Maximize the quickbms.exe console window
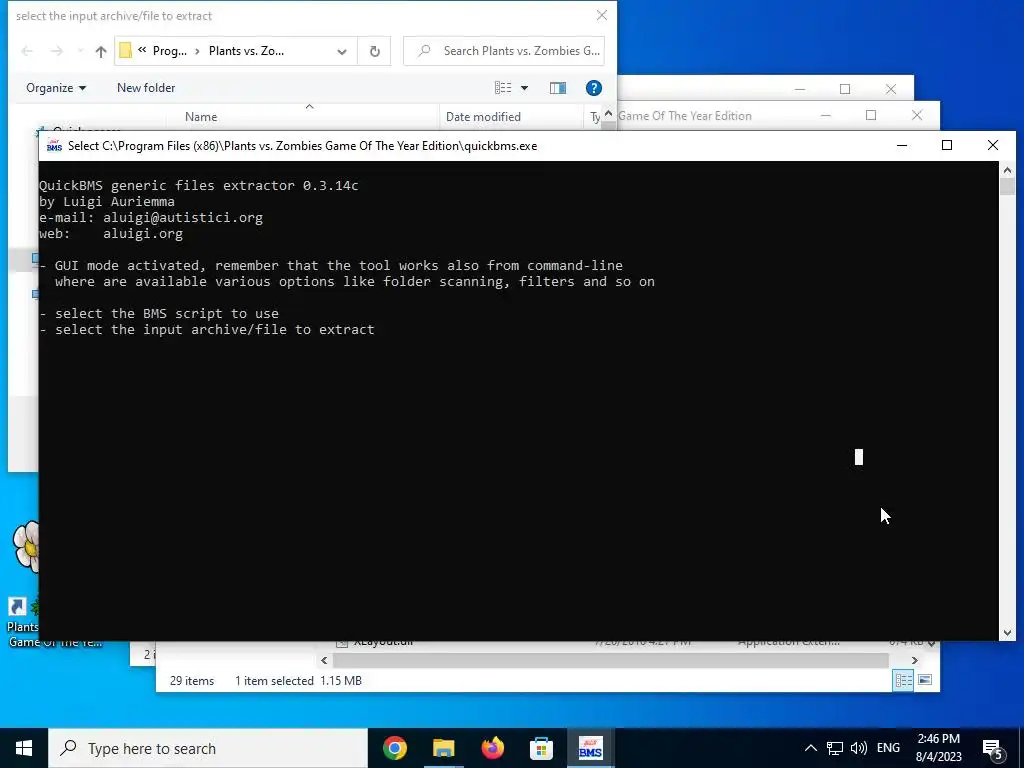The height and width of the screenshot is (768, 1024). (947, 145)
